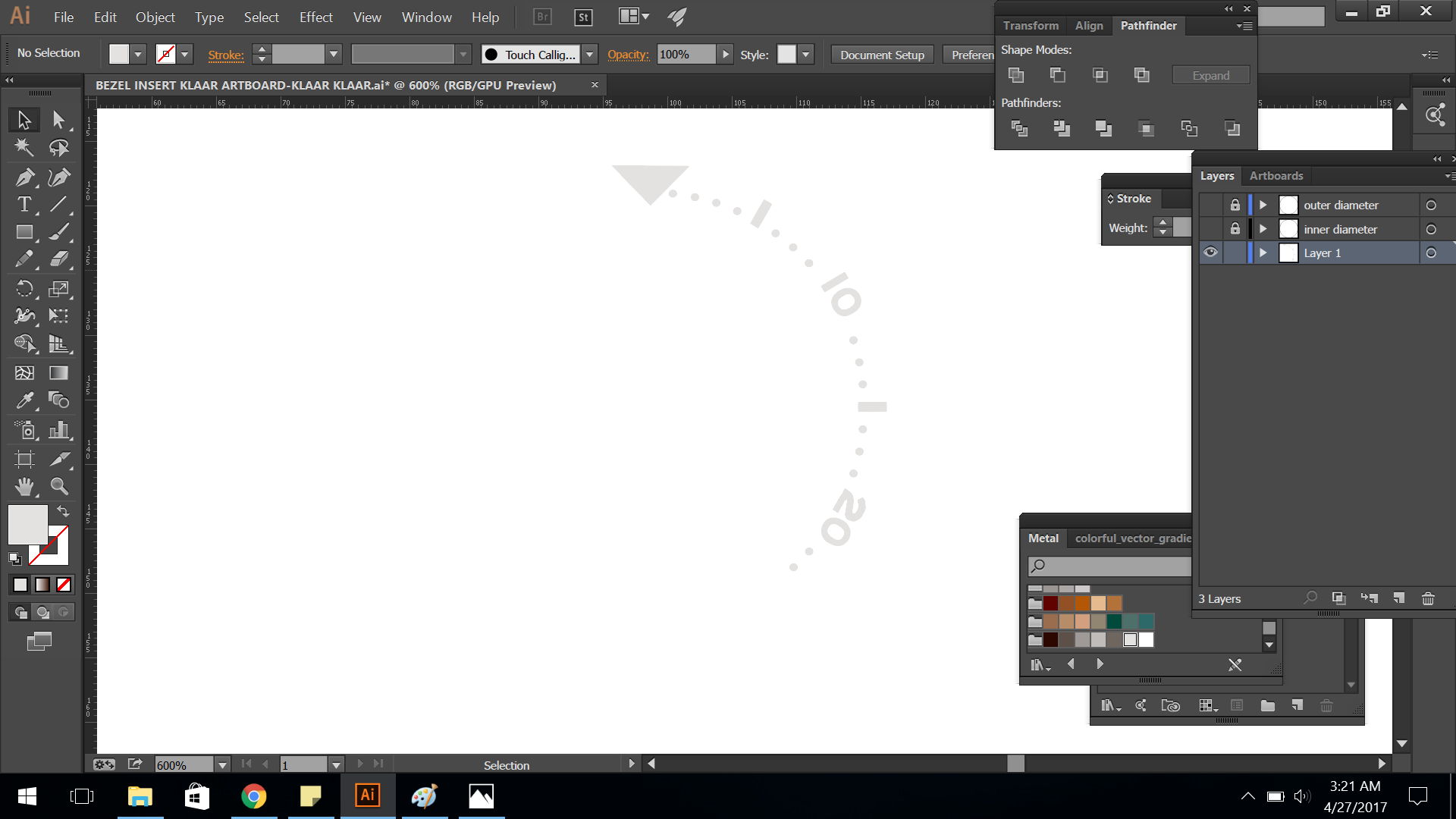Open the Effect menu

(315, 17)
